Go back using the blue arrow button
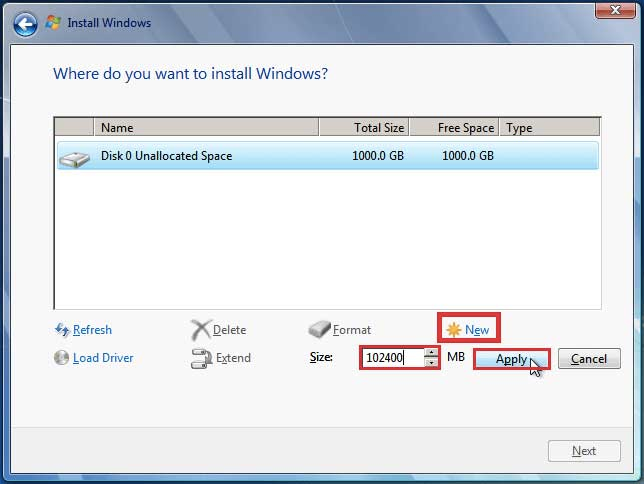Image resolution: width=644 pixels, height=484 pixels. tap(25, 24)
